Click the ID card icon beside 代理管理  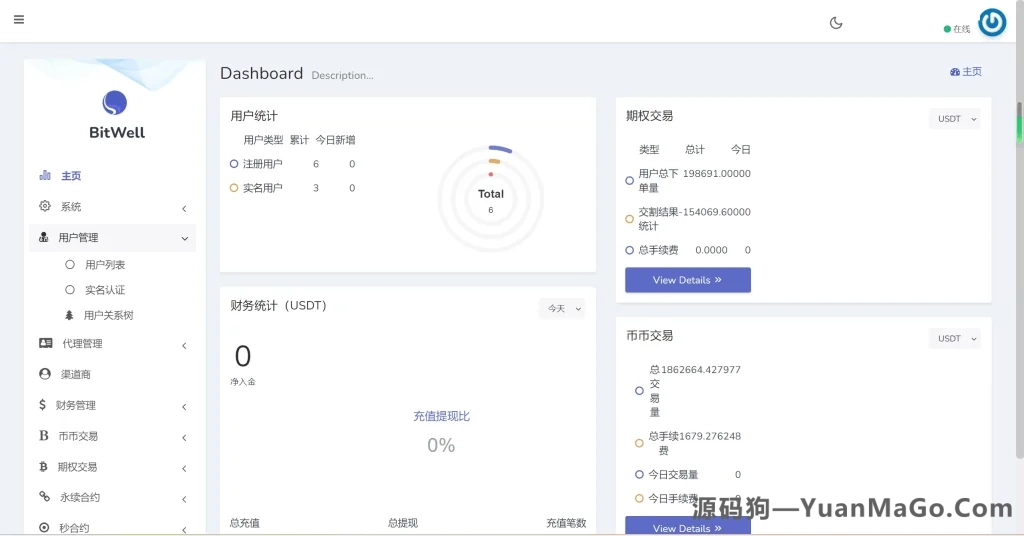[46, 343]
